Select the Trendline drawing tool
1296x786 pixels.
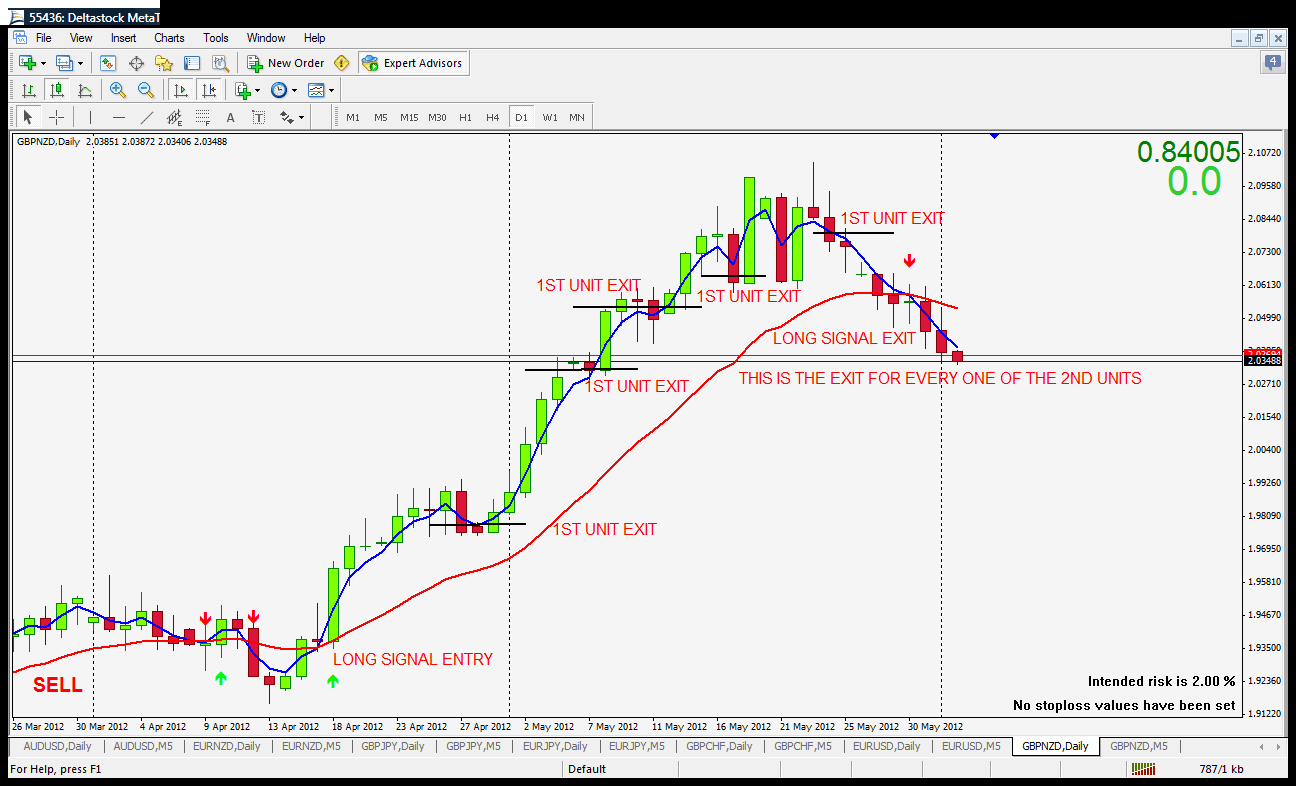tap(147, 117)
